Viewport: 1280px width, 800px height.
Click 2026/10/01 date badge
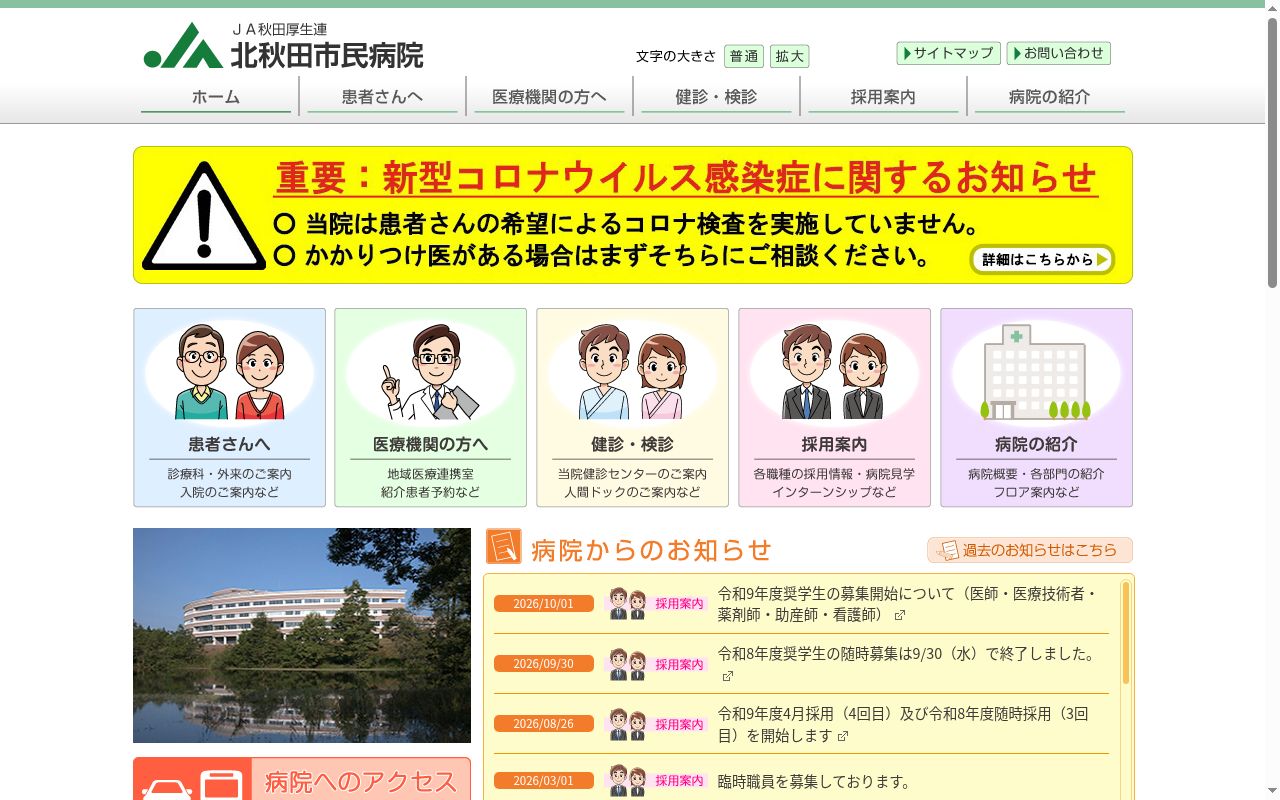coord(544,603)
